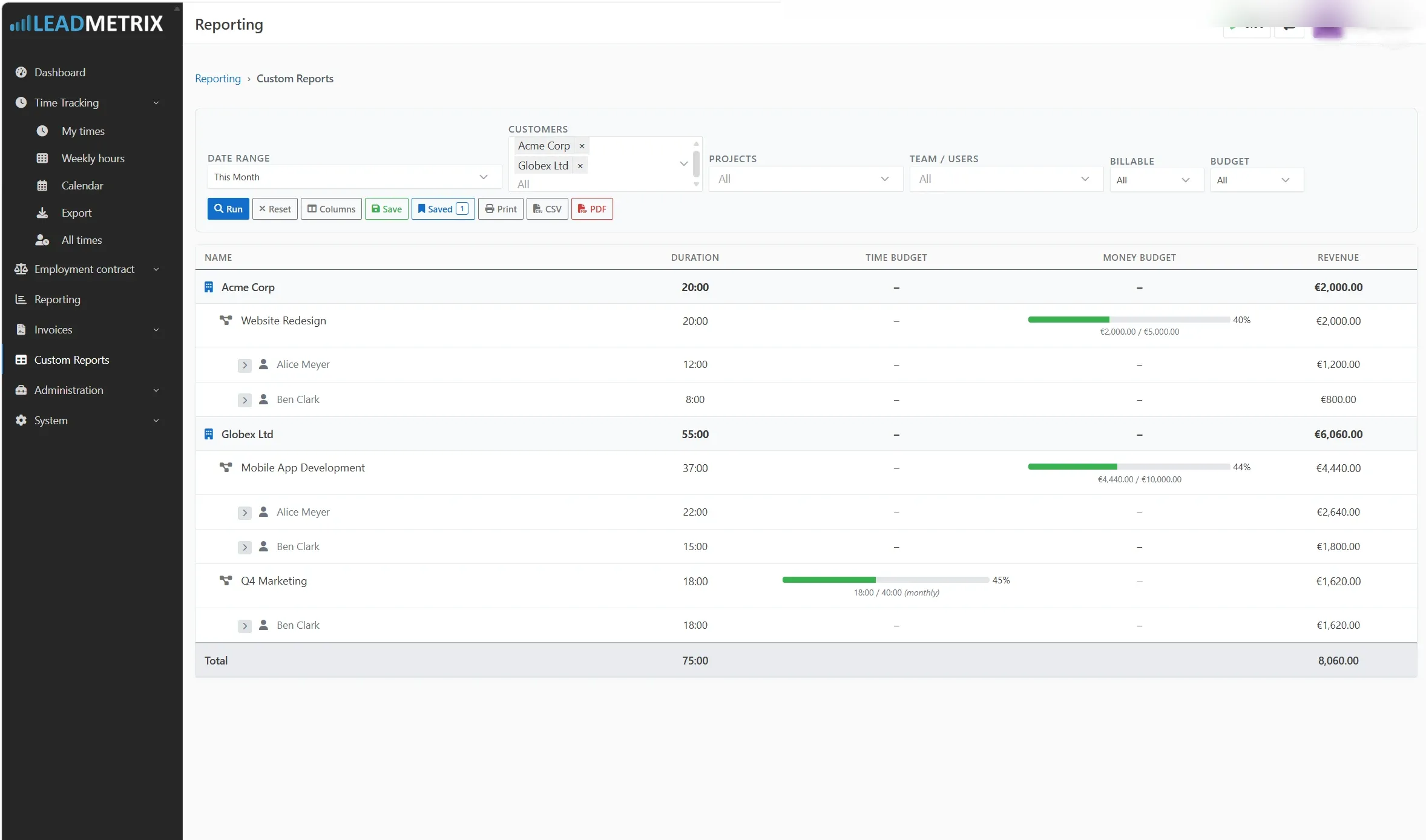Expand Alice Meyer under Mobile App Development
1426x840 pixels.
point(245,513)
